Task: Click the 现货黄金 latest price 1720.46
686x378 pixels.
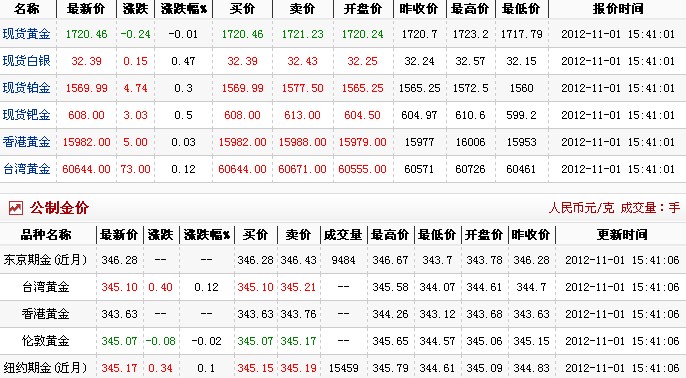Action: click(86, 34)
